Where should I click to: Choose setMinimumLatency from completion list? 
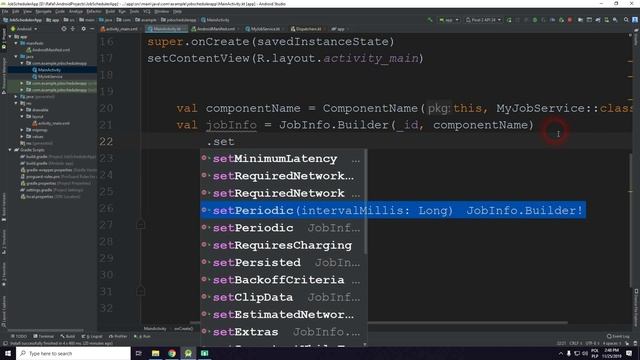point(284,158)
